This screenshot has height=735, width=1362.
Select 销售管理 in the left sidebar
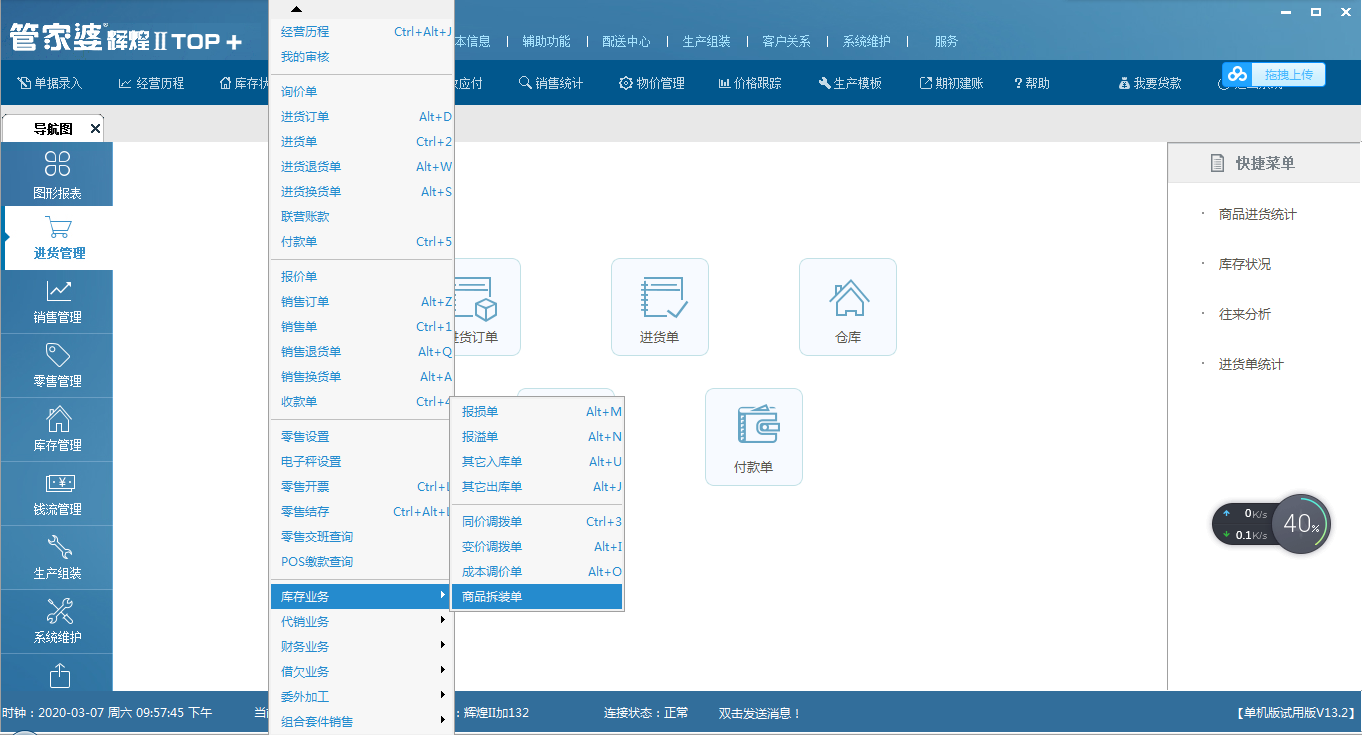point(58,300)
